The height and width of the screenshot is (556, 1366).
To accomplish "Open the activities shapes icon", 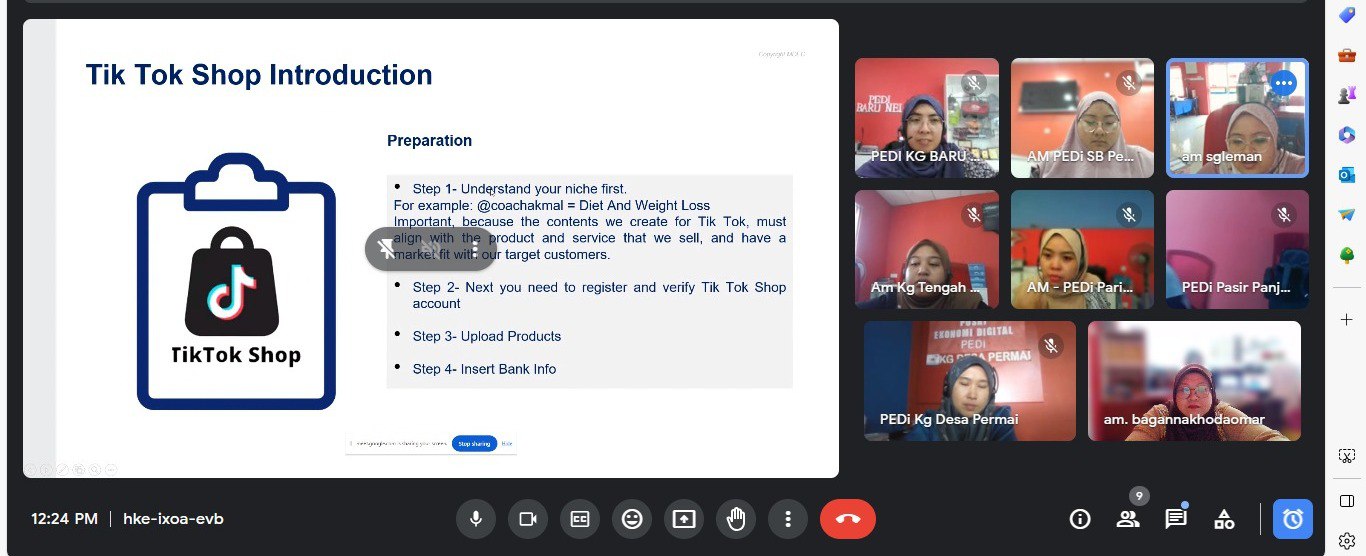I will click(x=1224, y=519).
